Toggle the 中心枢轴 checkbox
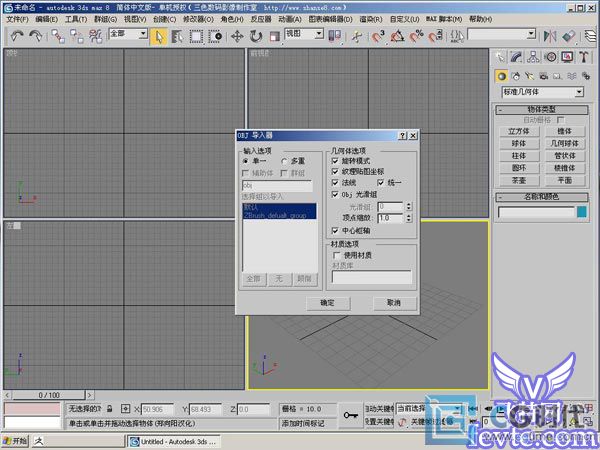 point(335,230)
